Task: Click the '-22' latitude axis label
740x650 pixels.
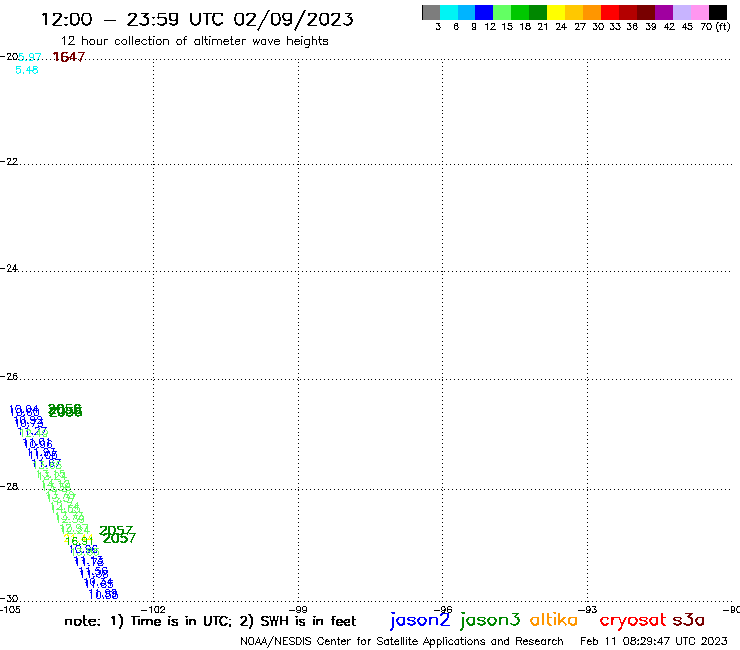Action: pos(9,161)
